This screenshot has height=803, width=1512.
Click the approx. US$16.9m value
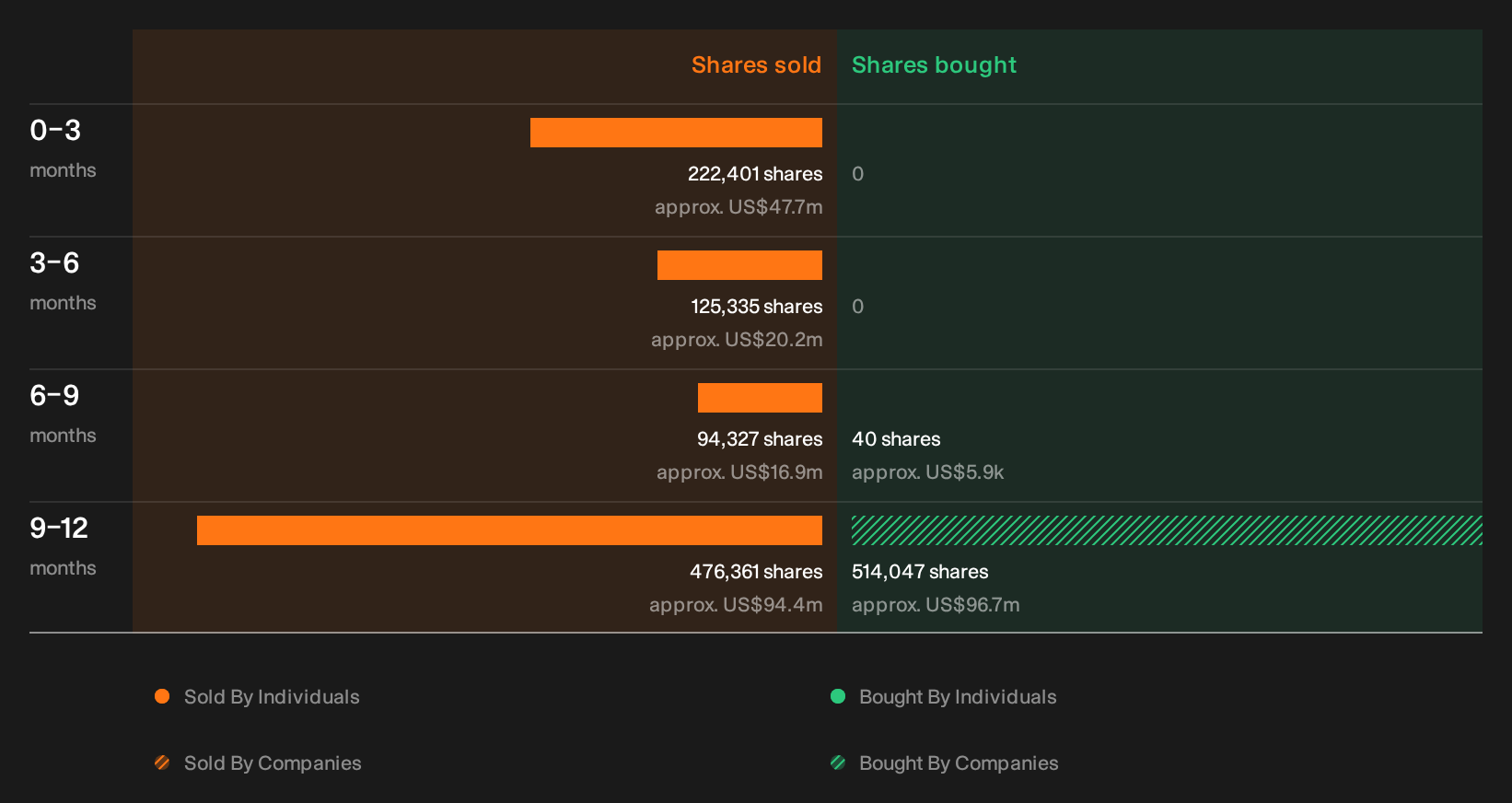tap(739, 472)
